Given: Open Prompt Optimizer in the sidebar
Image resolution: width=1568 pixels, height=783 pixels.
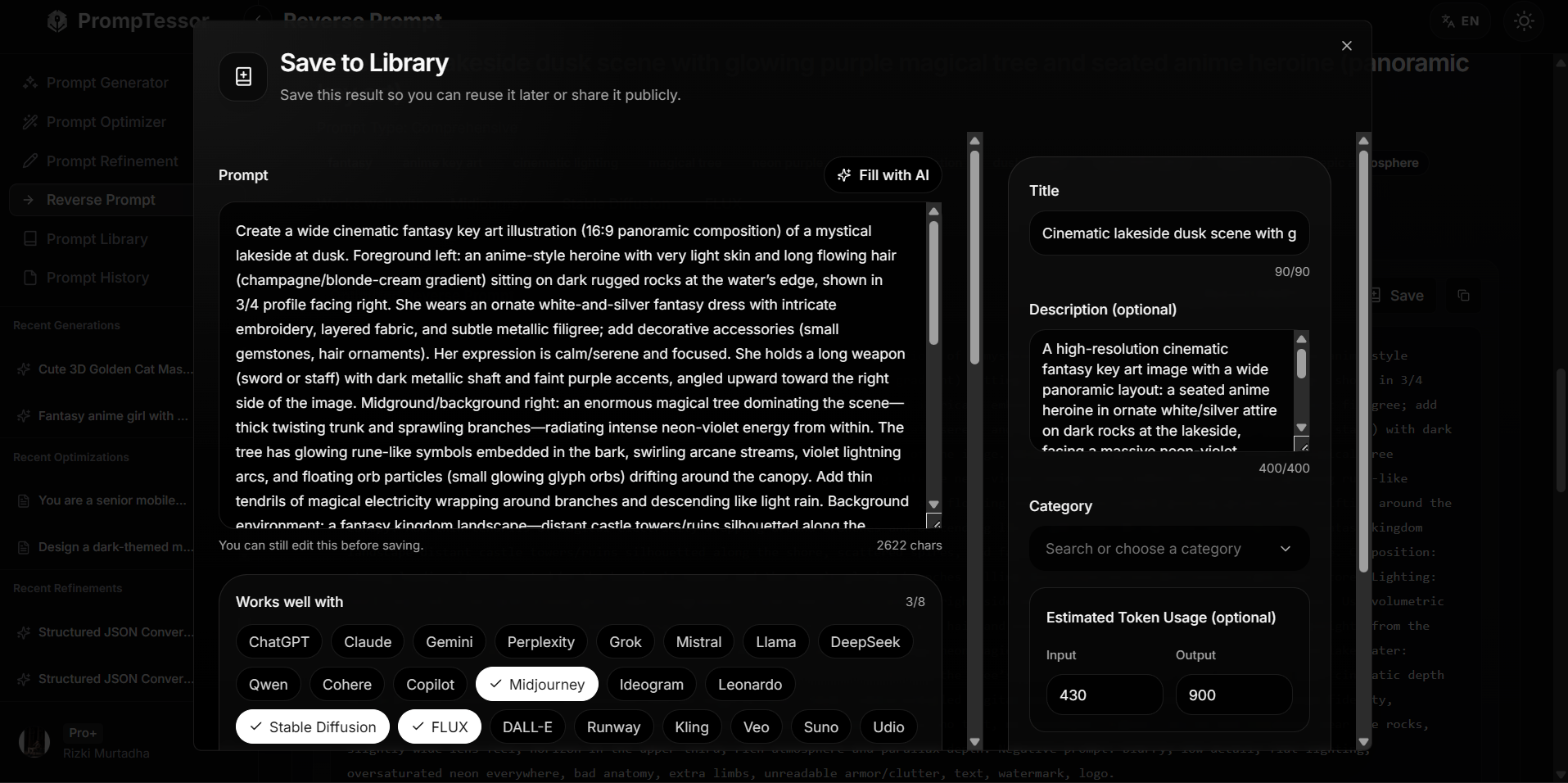Looking at the screenshot, I should [x=101, y=122].
